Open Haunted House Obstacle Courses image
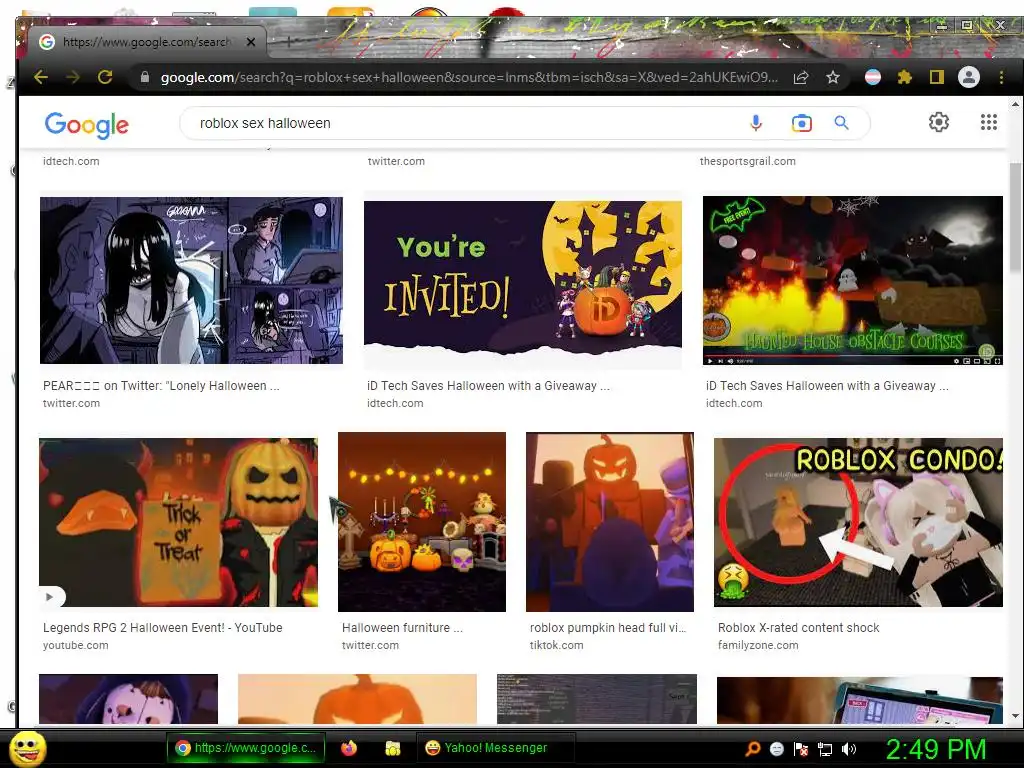1024x768 pixels. point(852,280)
